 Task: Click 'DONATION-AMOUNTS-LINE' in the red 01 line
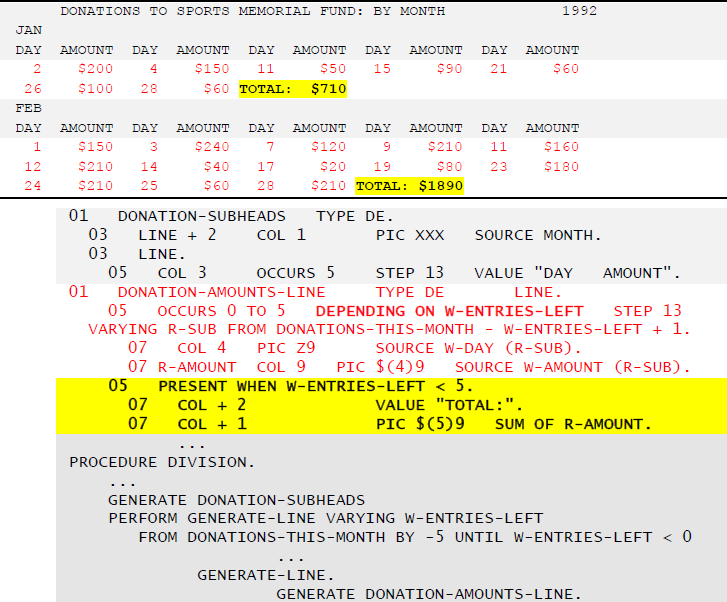tap(222, 292)
